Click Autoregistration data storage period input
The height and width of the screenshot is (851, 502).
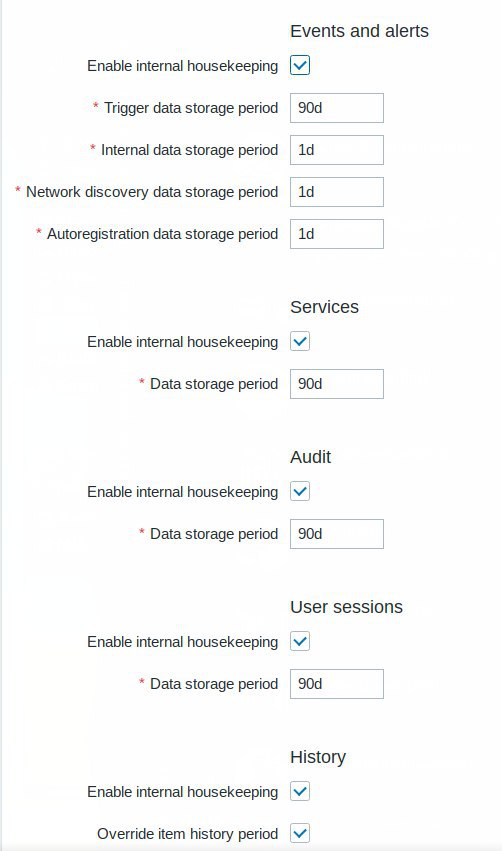pyautogui.click(x=336, y=234)
